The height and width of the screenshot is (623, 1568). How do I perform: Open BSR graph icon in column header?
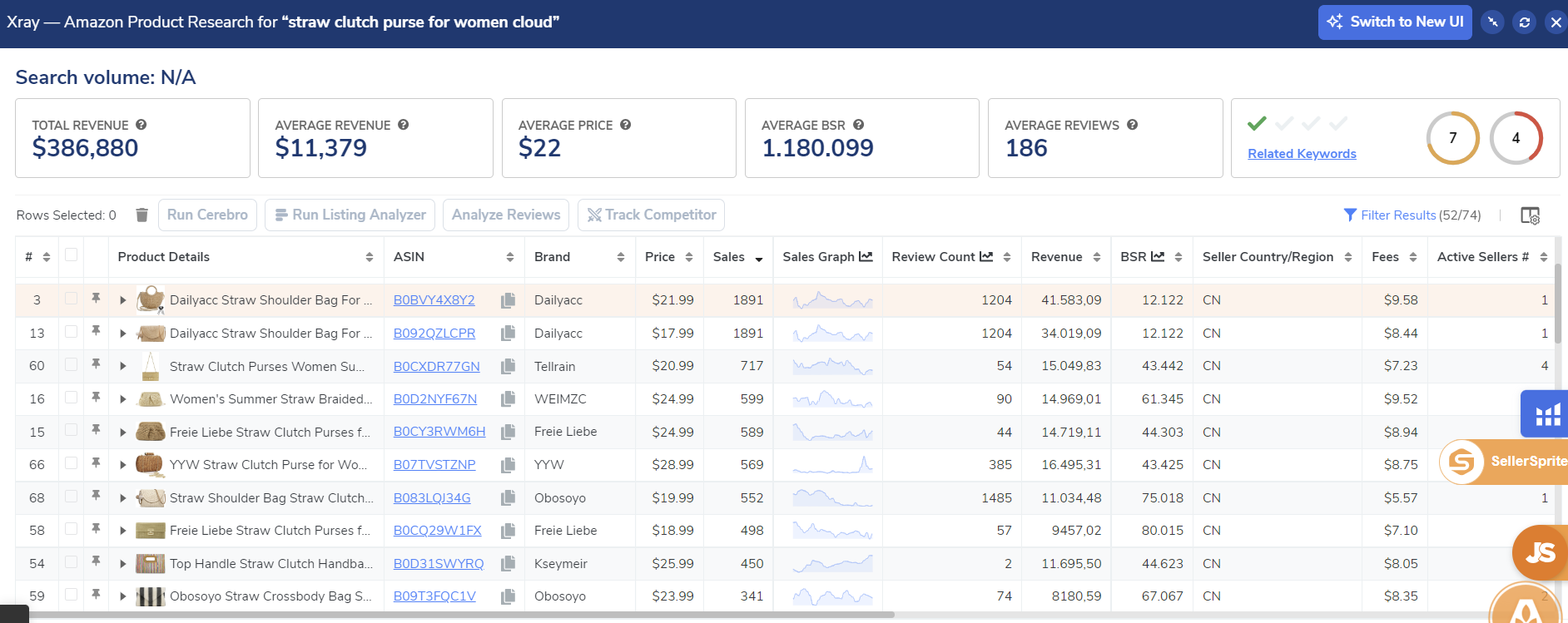click(1158, 256)
